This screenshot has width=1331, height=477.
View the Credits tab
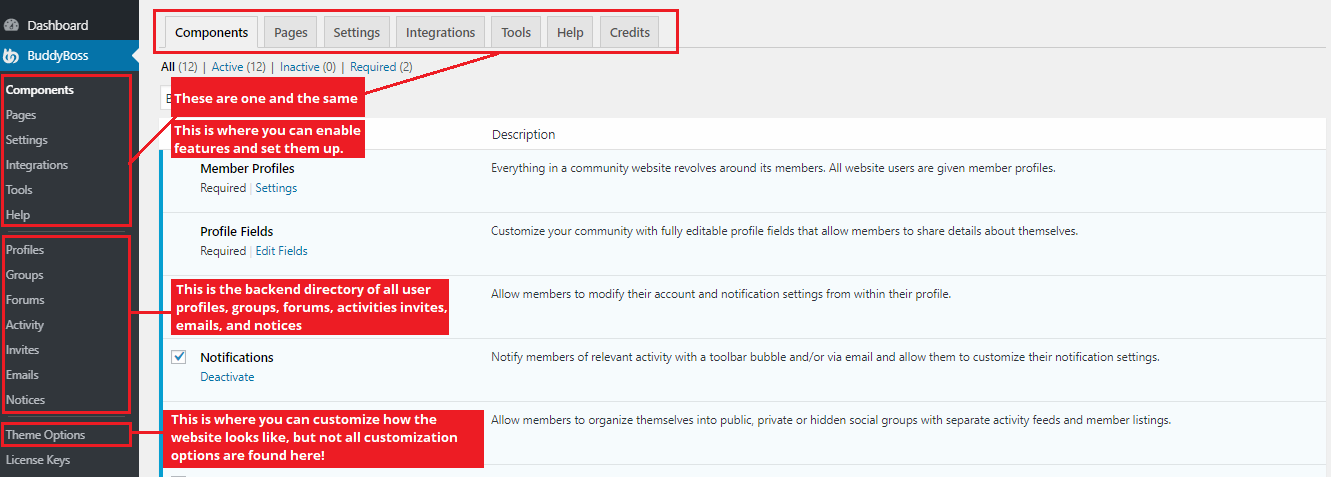point(630,32)
